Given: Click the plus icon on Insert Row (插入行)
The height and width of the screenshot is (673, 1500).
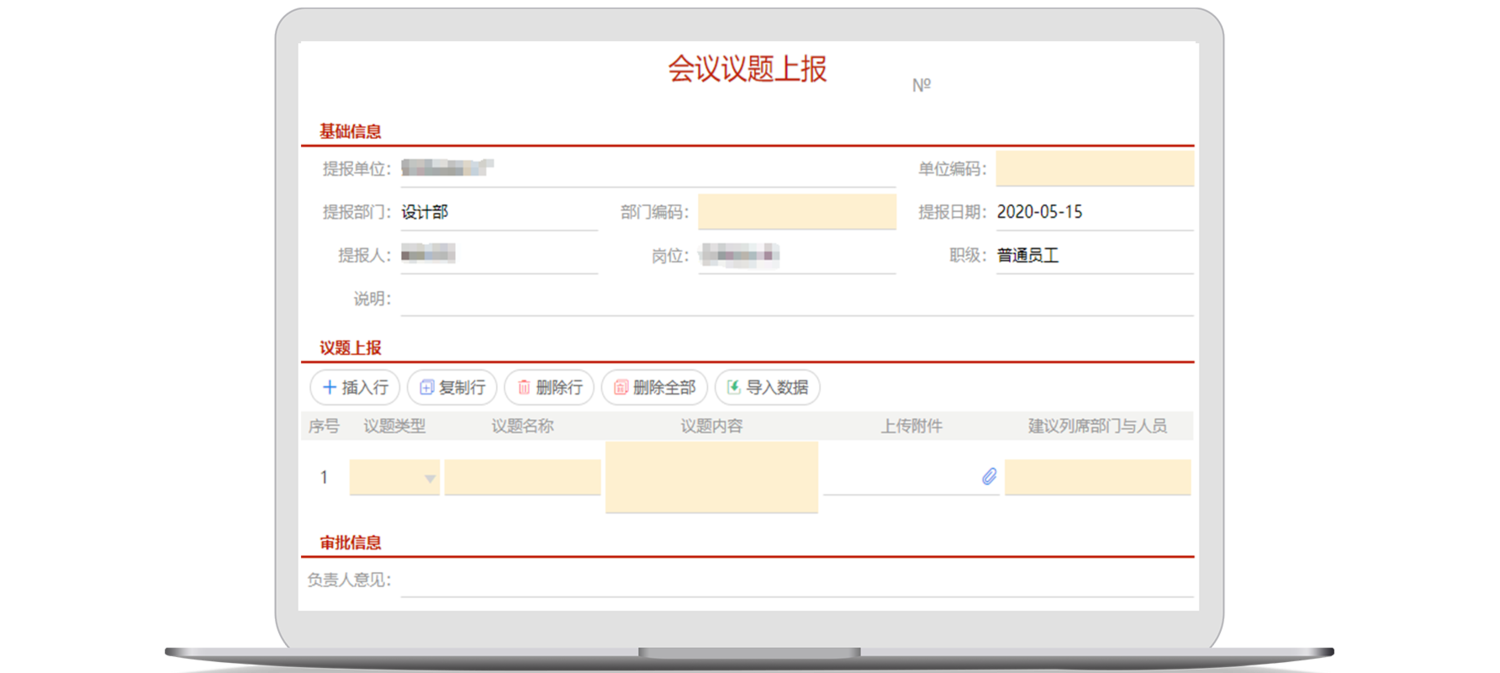Looking at the screenshot, I should point(329,388).
